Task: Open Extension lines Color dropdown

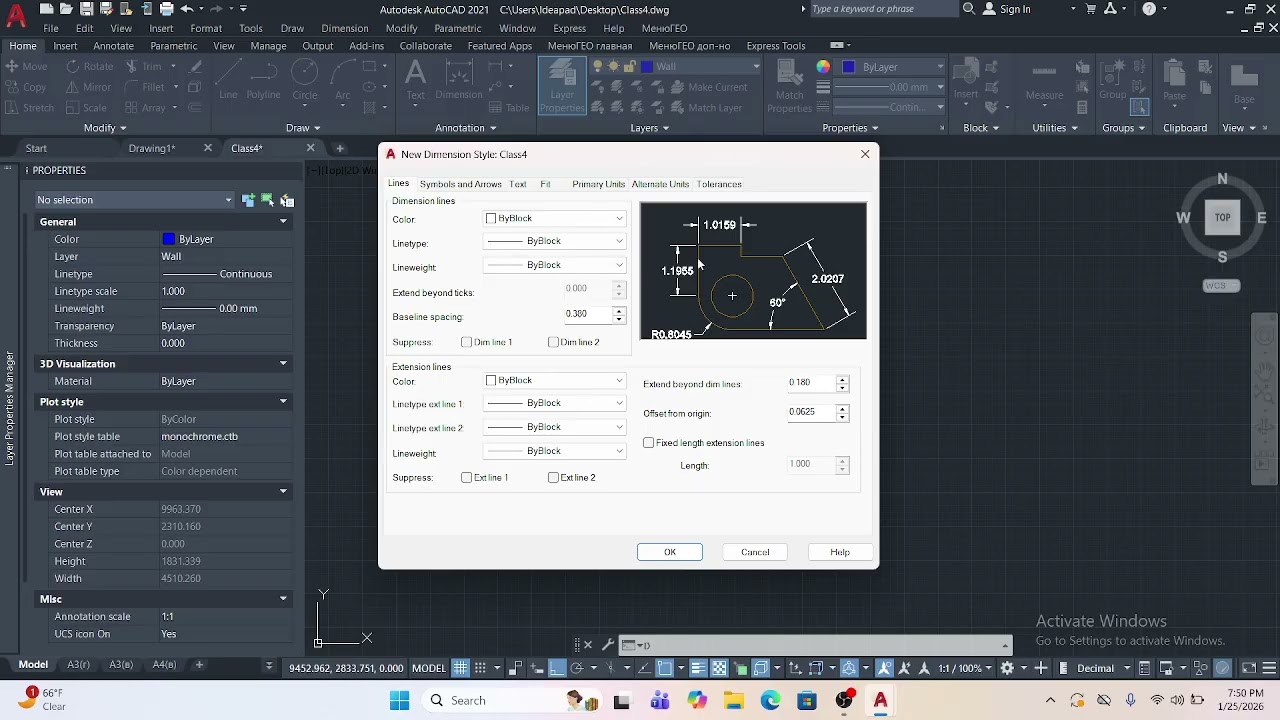Action: click(555, 381)
